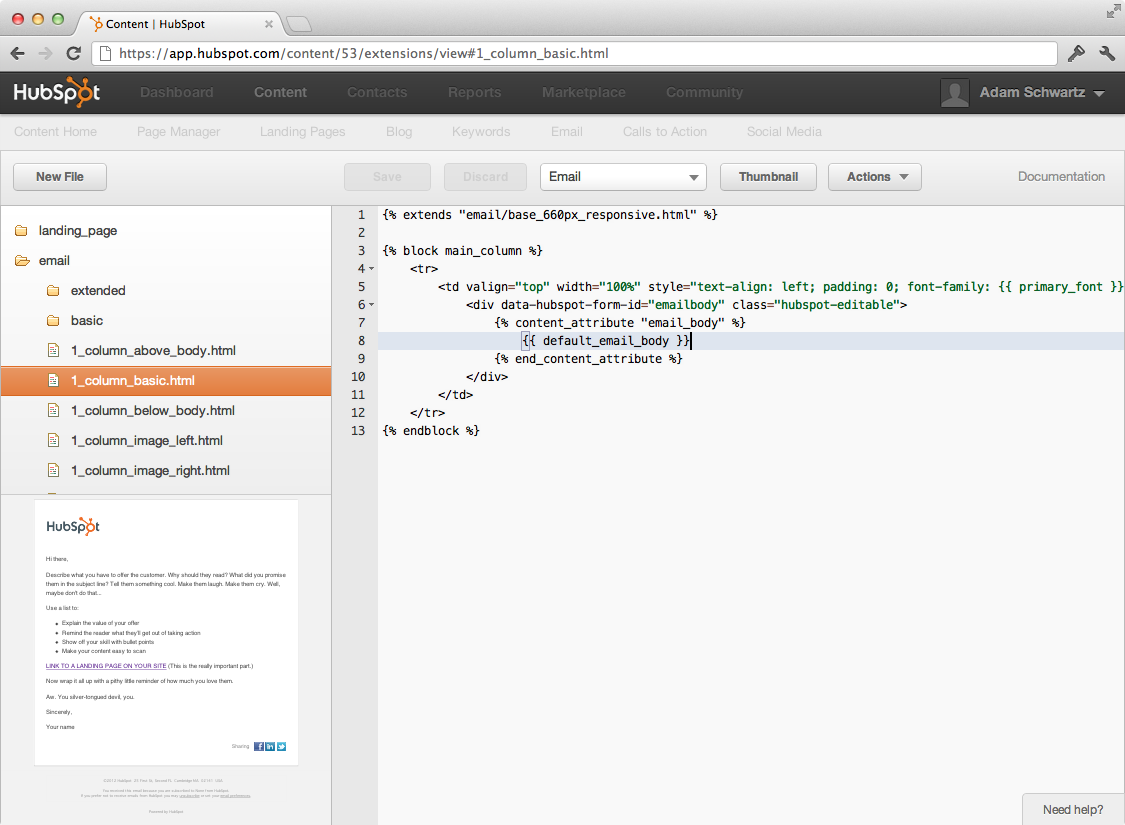Open the Email template type dropdown
Viewport: 1125px width, 825px height.
(x=623, y=177)
